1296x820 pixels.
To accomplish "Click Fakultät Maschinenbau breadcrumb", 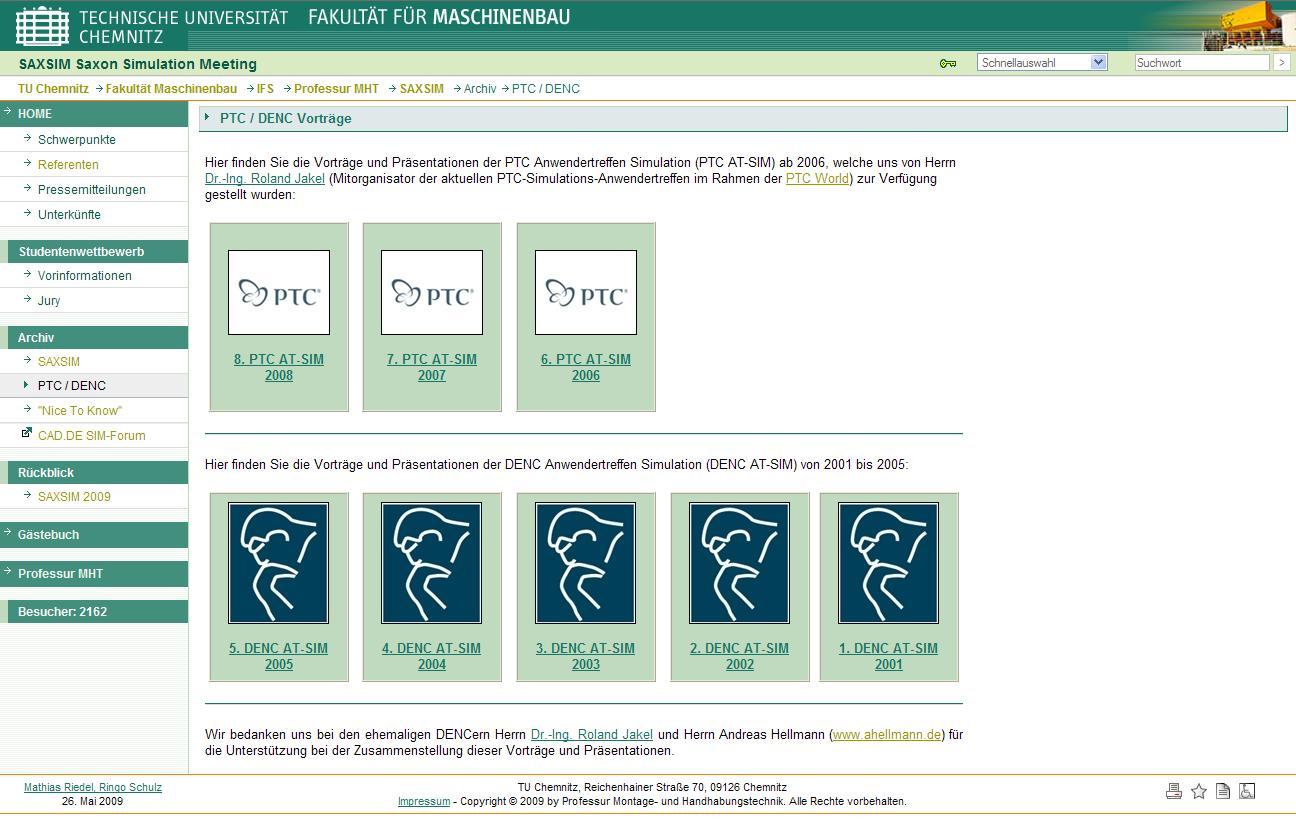I will 171,89.
